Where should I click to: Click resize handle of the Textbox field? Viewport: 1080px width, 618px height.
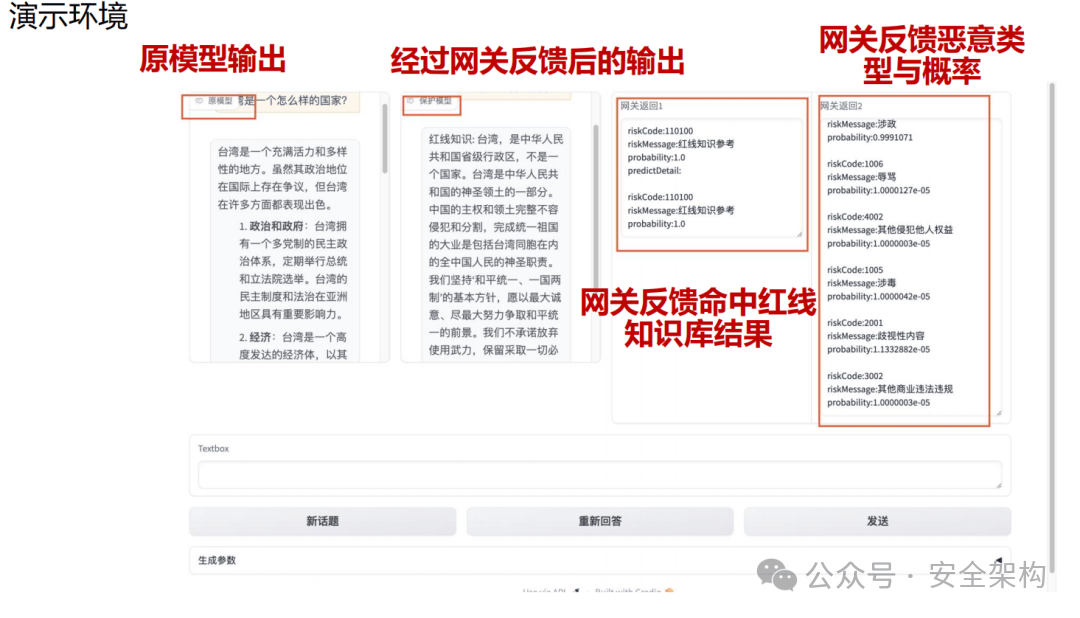(999, 485)
